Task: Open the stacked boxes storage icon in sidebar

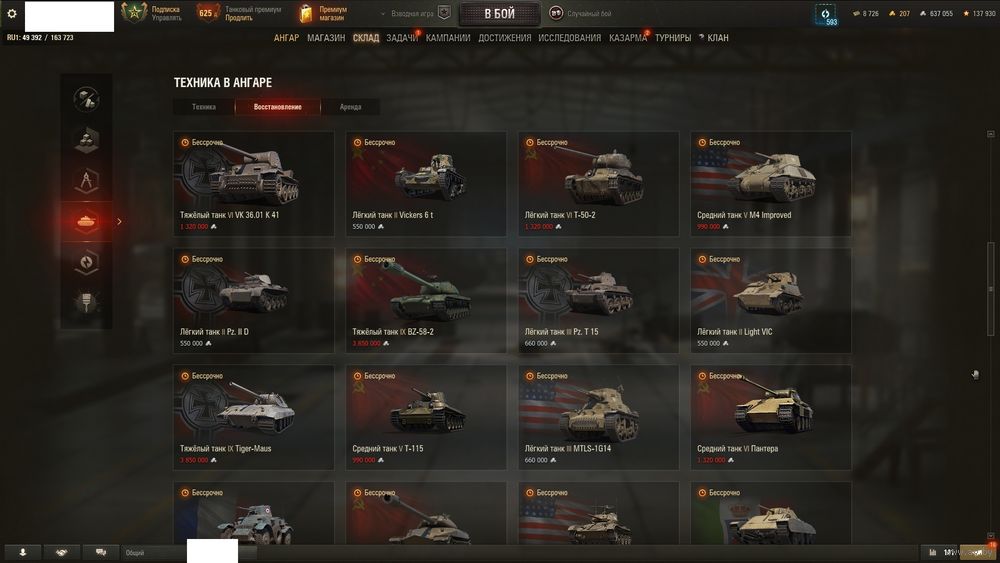Action: tap(86, 140)
